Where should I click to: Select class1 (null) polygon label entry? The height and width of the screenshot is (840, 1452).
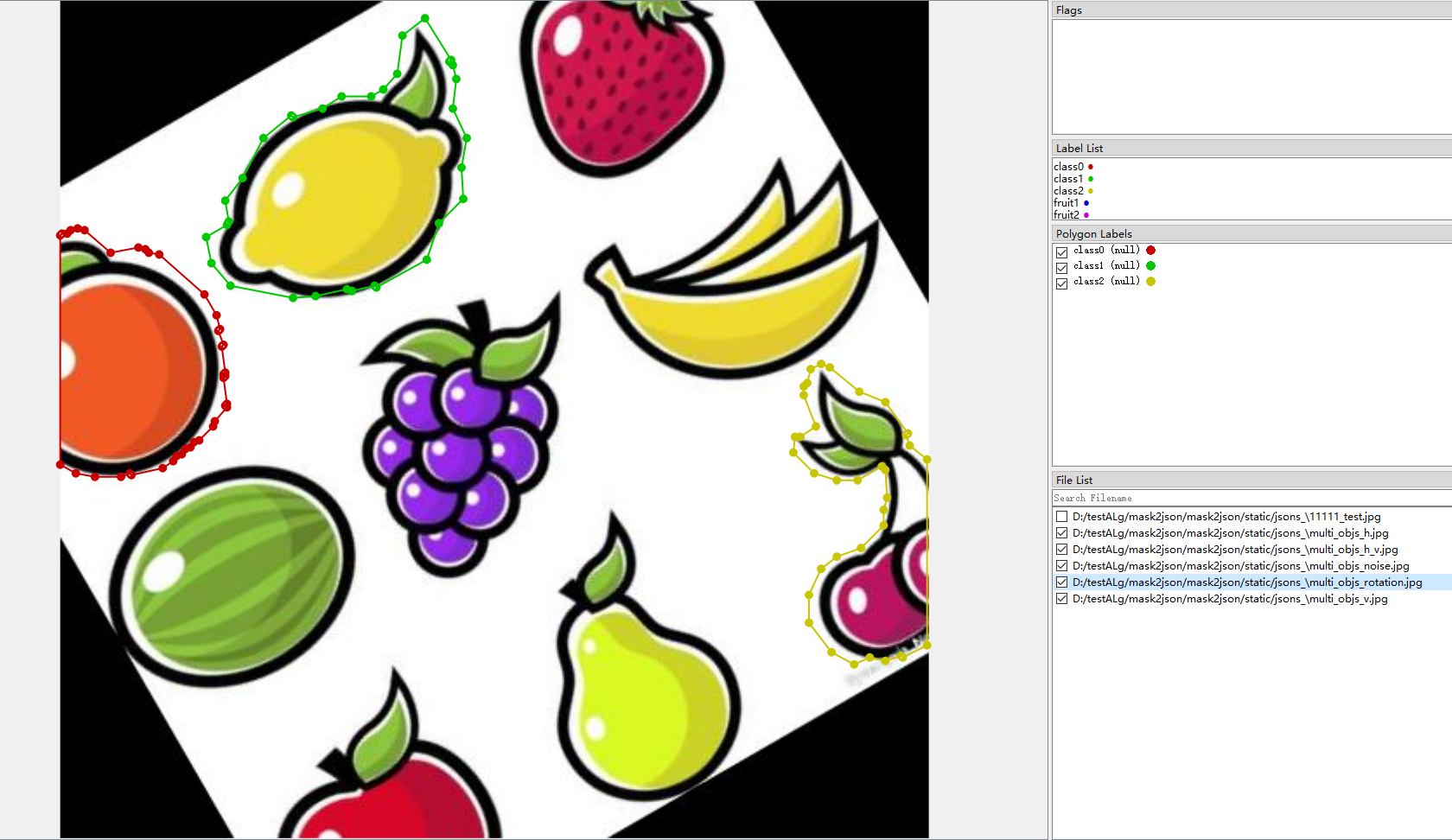click(1106, 266)
